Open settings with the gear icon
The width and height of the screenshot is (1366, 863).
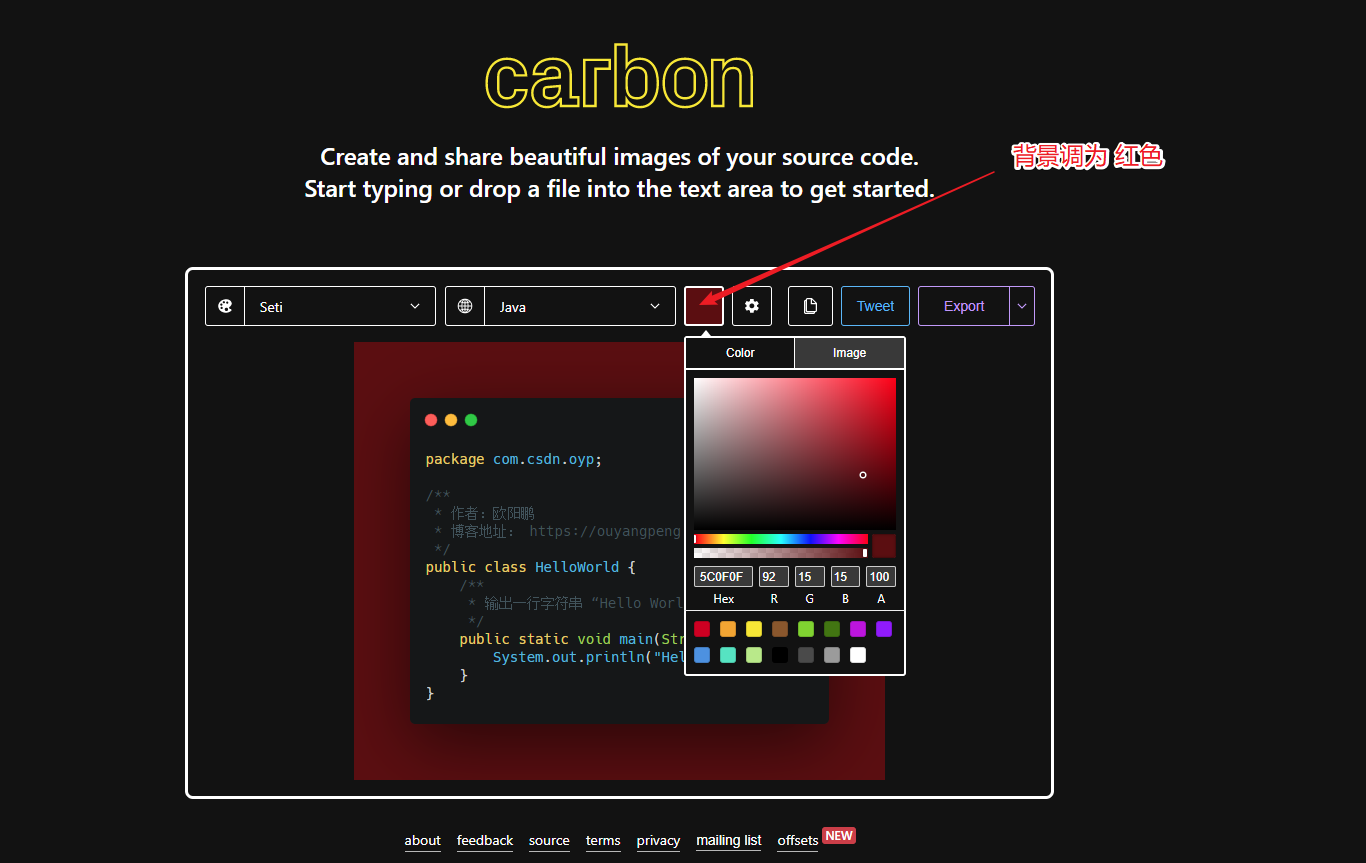(752, 306)
